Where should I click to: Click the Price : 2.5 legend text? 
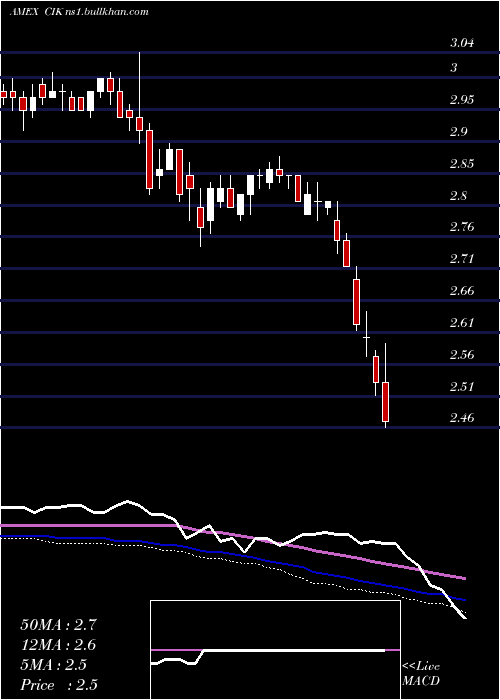[x=58, y=685]
